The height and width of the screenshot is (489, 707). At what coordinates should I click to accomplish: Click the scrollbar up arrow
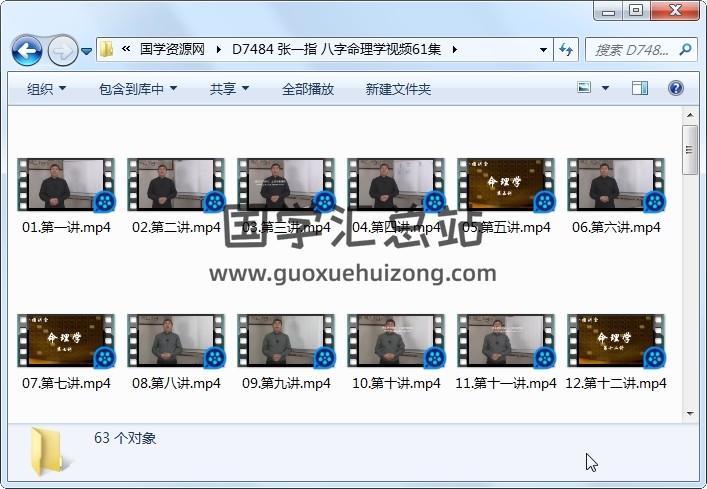pyautogui.click(x=690, y=115)
